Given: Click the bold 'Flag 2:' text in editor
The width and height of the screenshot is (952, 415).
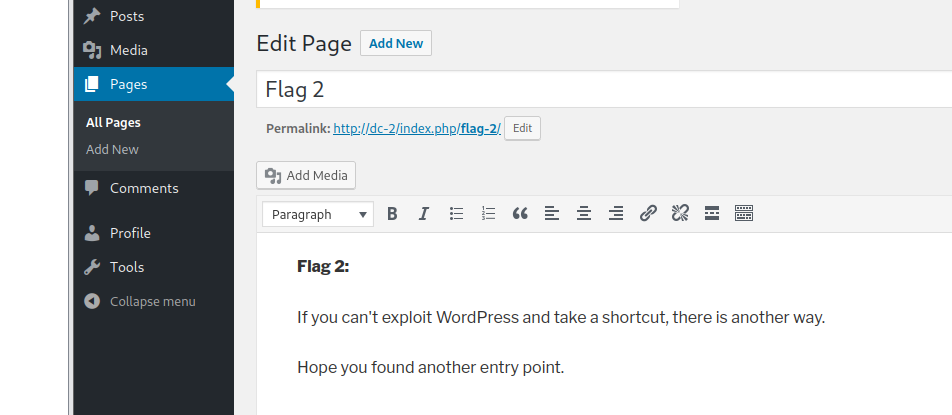Looking at the screenshot, I should click(x=323, y=266).
